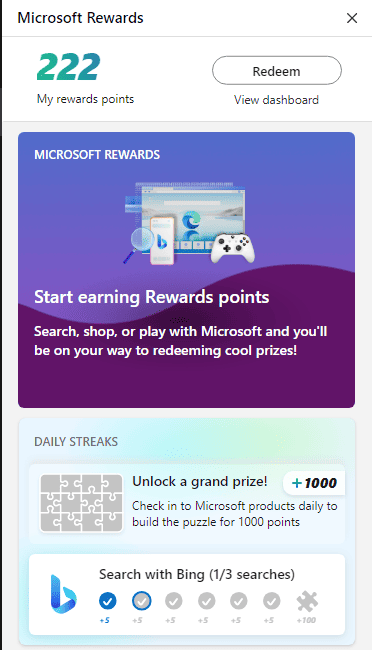Click the Edge browser logo in banner
Image resolution: width=372 pixels, height=650 pixels.
191,221
